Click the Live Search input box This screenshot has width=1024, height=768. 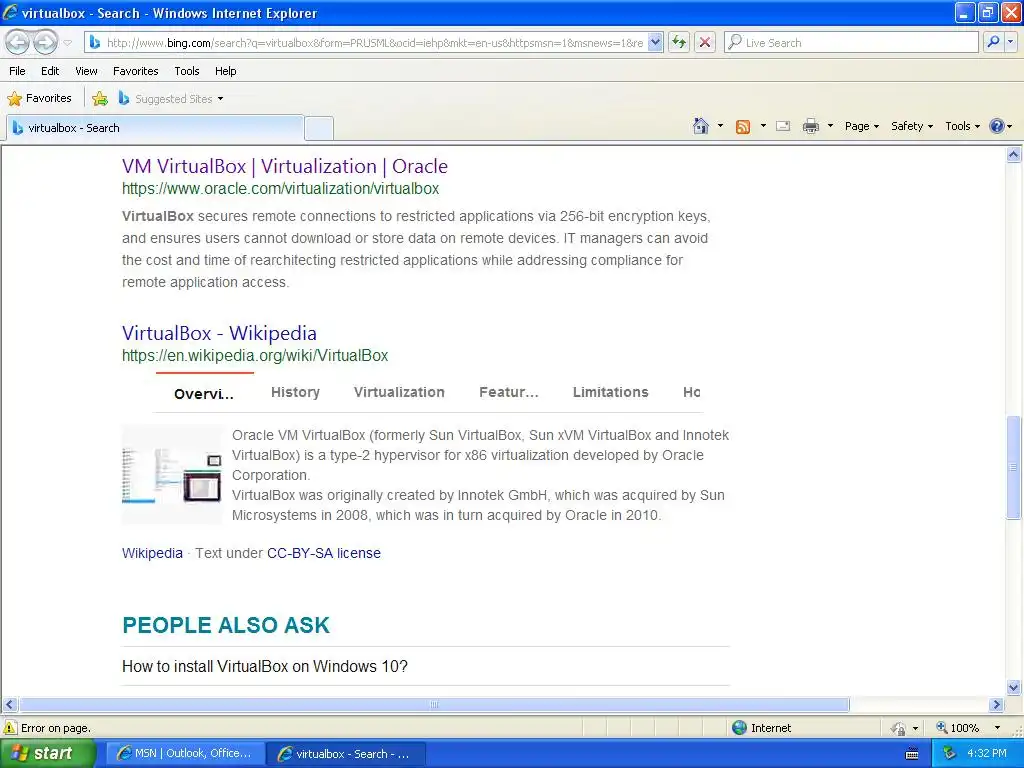pos(852,42)
